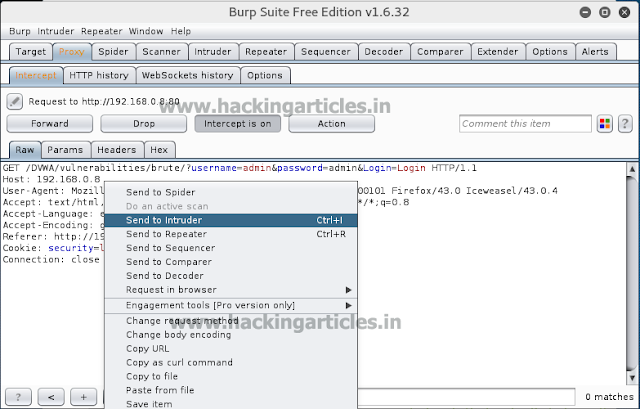Choose Send to Repeater from context menu
Screen dimensions: 640x409
[231, 234]
